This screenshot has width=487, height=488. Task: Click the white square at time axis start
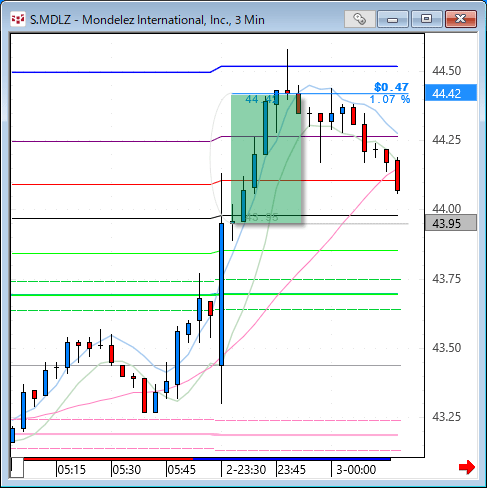tap(17, 468)
